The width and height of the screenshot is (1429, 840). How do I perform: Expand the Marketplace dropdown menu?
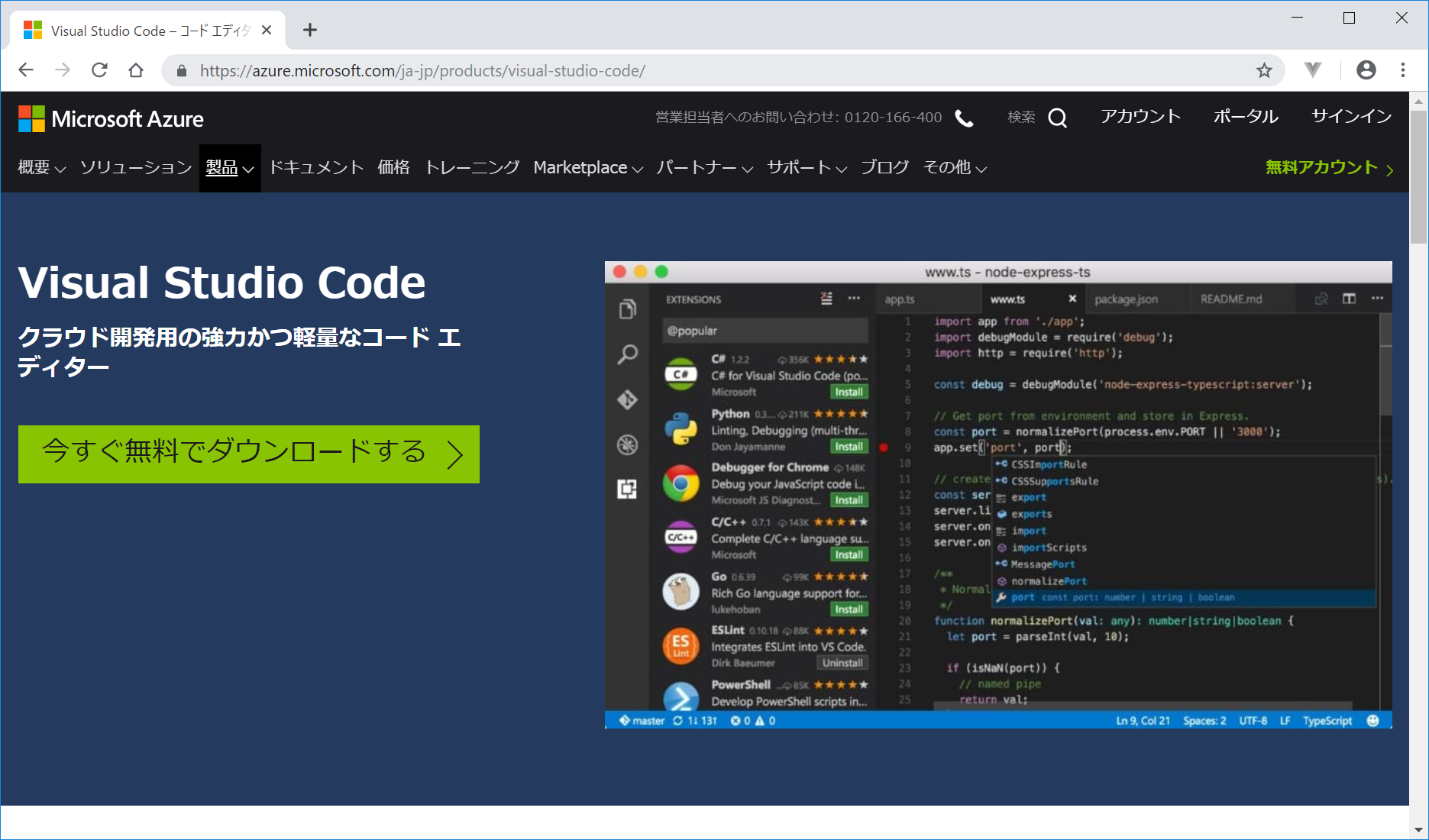[x=587, y=168]
